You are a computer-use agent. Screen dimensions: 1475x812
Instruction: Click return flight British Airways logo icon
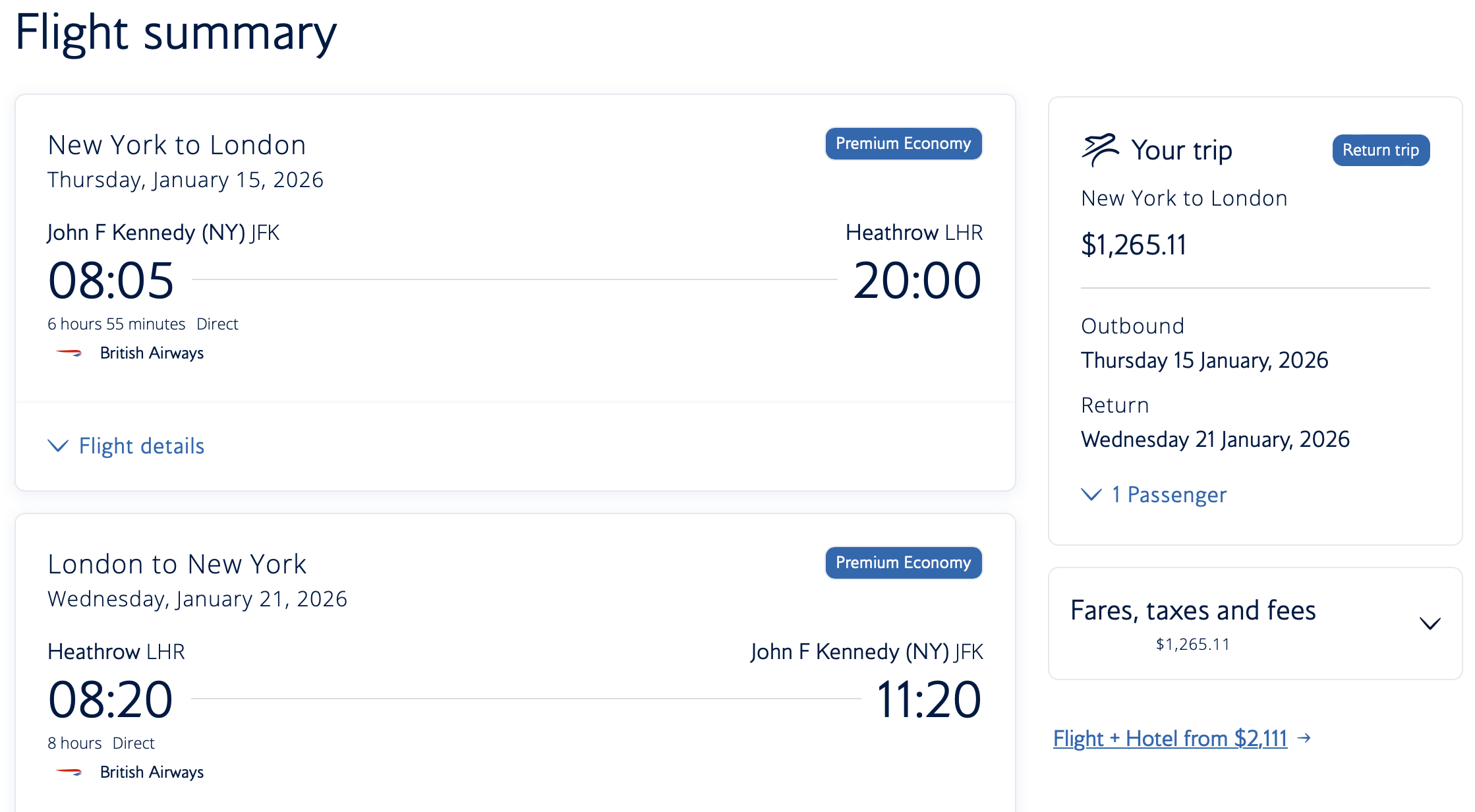(x=69, y=772)
